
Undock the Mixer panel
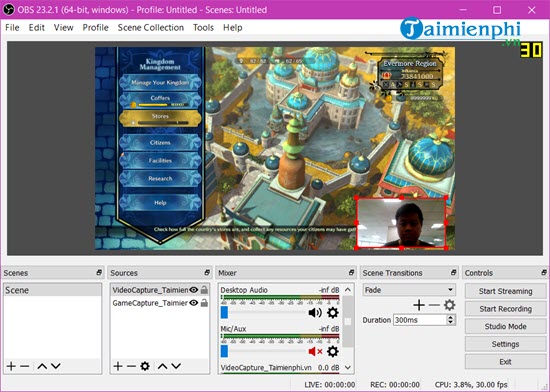click(x=351, y=272)
